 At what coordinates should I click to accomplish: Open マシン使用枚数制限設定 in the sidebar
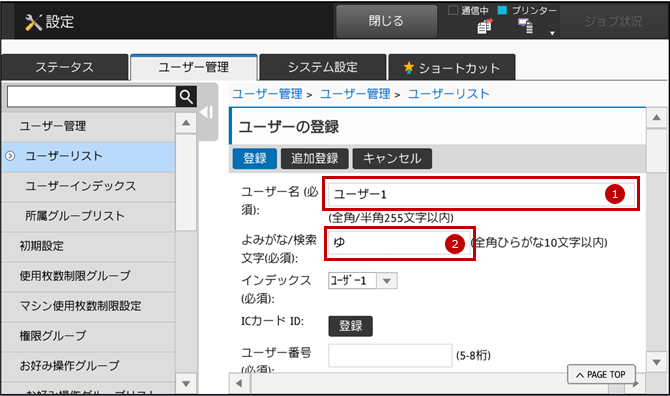coord(88,306)
